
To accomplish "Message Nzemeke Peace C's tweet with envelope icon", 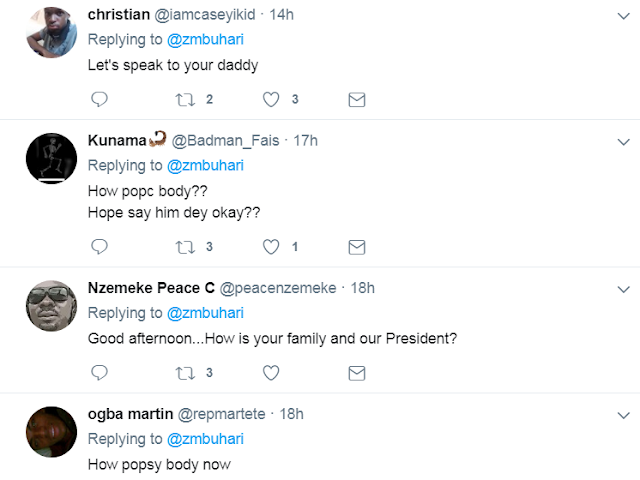I will point(356,373).
